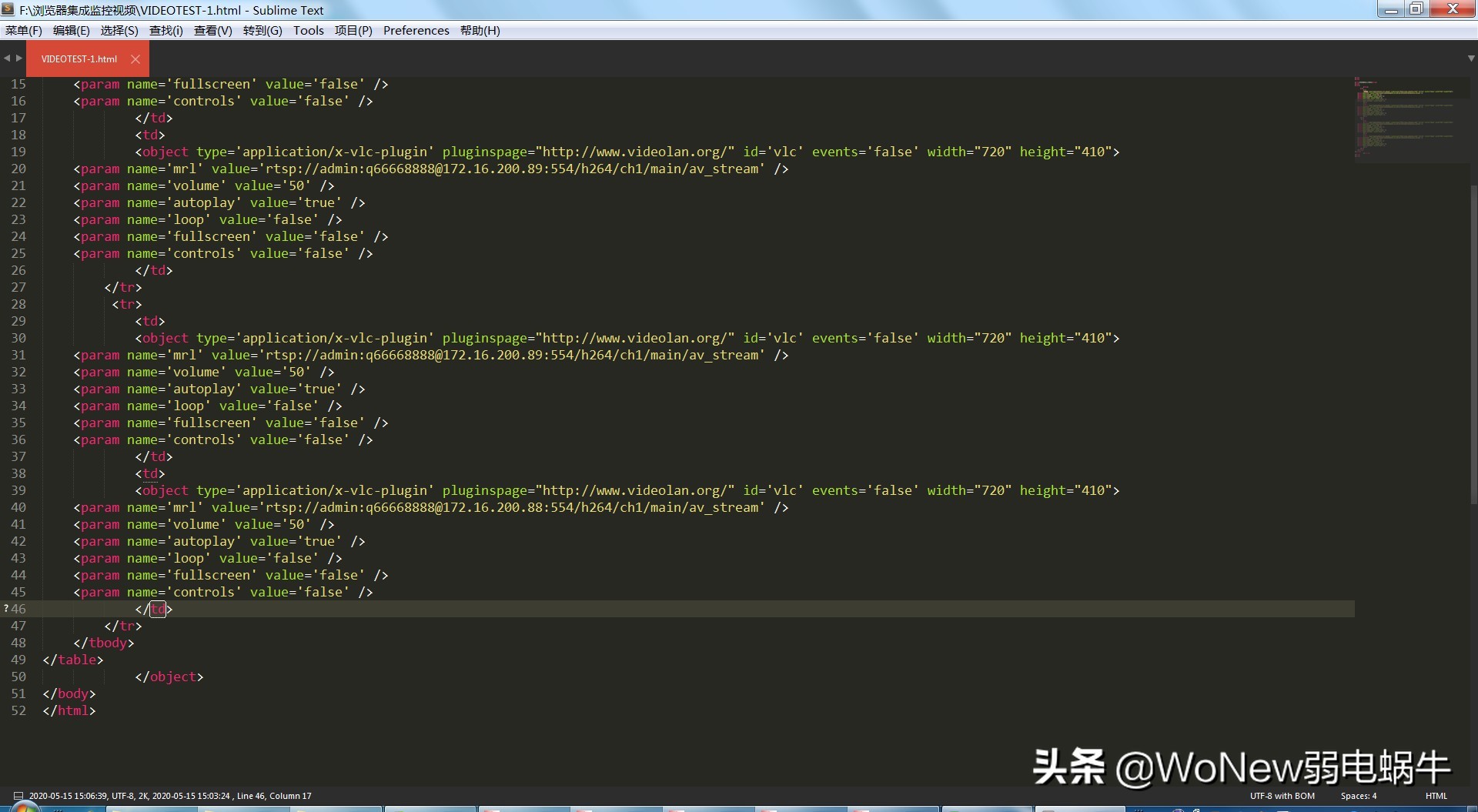
Task: Click line number 30 in the gutter
Action: [18, 338]
